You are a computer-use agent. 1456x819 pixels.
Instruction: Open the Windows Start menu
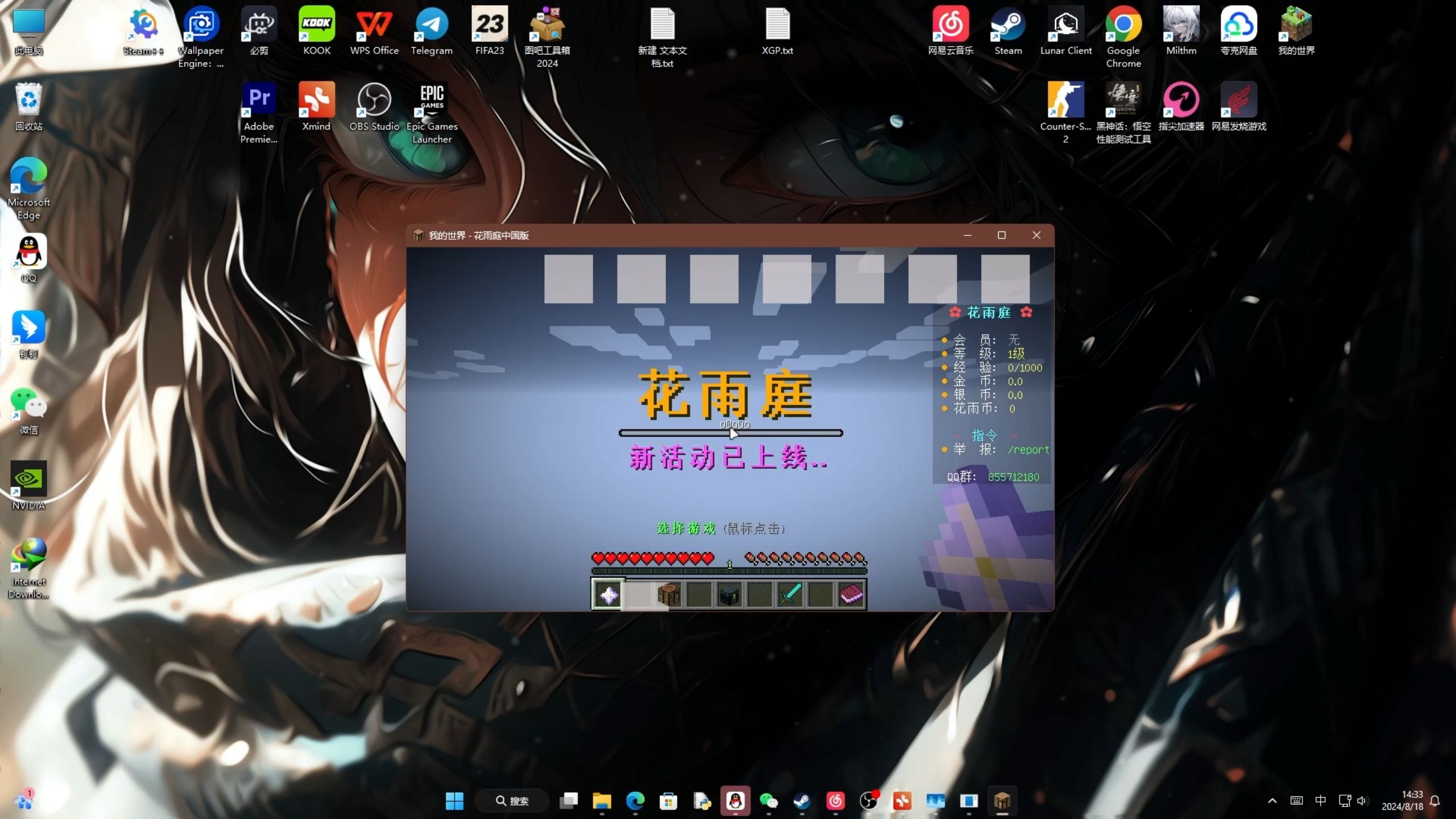coord(454,801)
